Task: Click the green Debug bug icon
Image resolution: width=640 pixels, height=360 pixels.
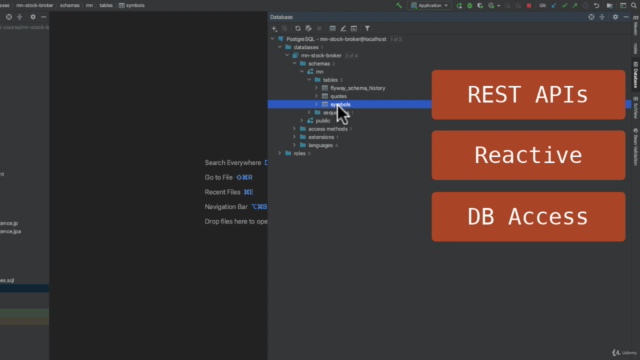Action: [470, 5]
